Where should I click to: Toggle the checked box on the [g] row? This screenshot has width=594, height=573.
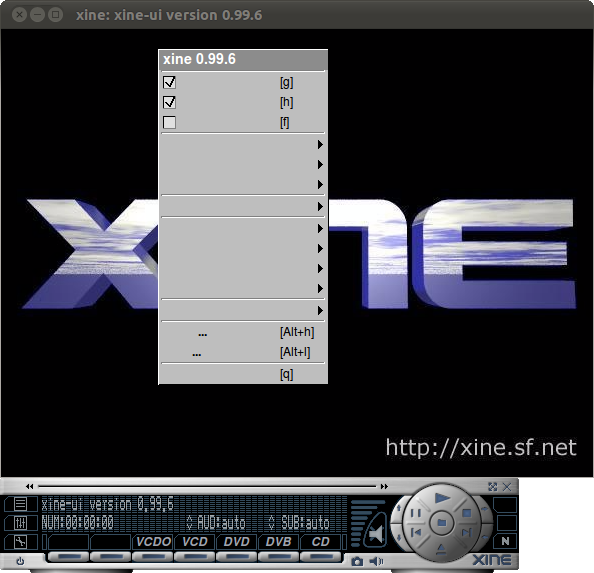[x=169, y=82]
